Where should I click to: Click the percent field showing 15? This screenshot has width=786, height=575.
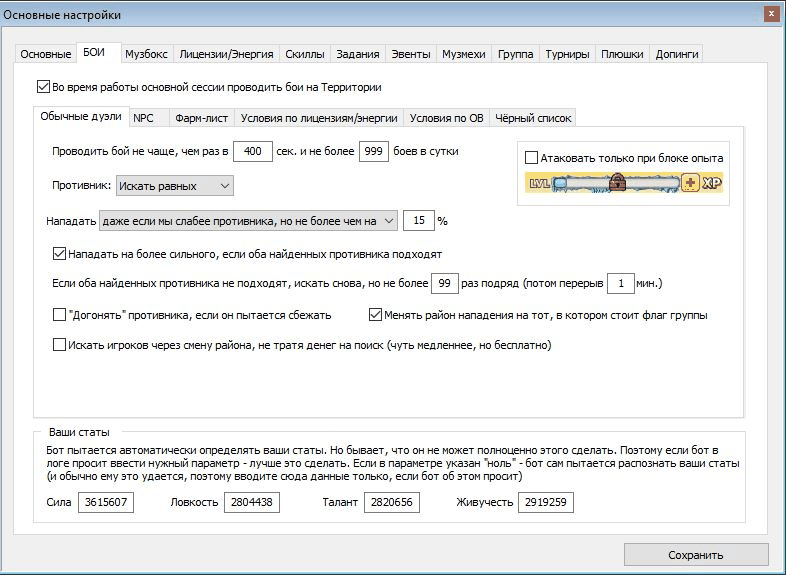coord(419,221)
